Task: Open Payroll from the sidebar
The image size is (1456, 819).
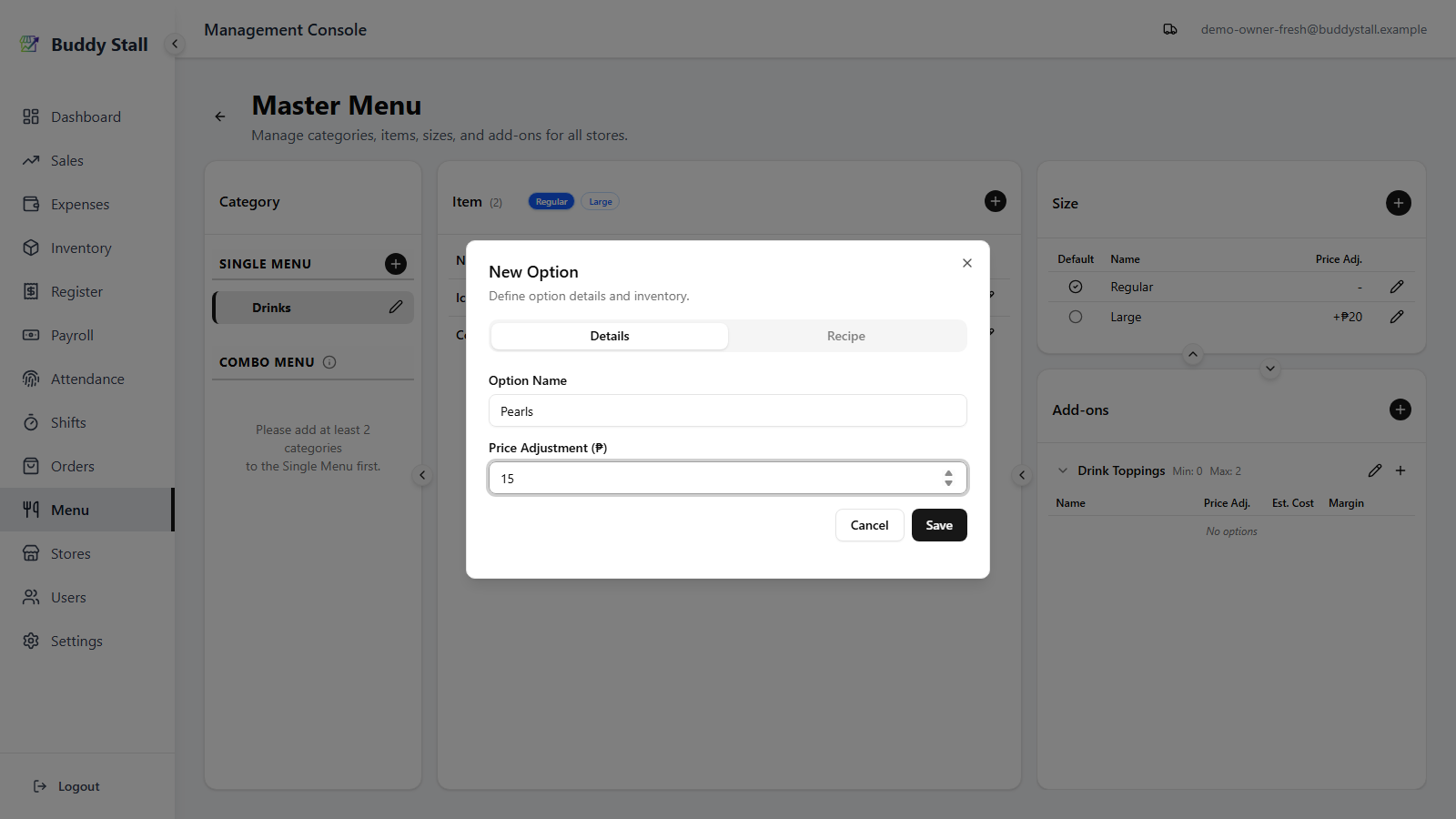Action: pos(86,335)
